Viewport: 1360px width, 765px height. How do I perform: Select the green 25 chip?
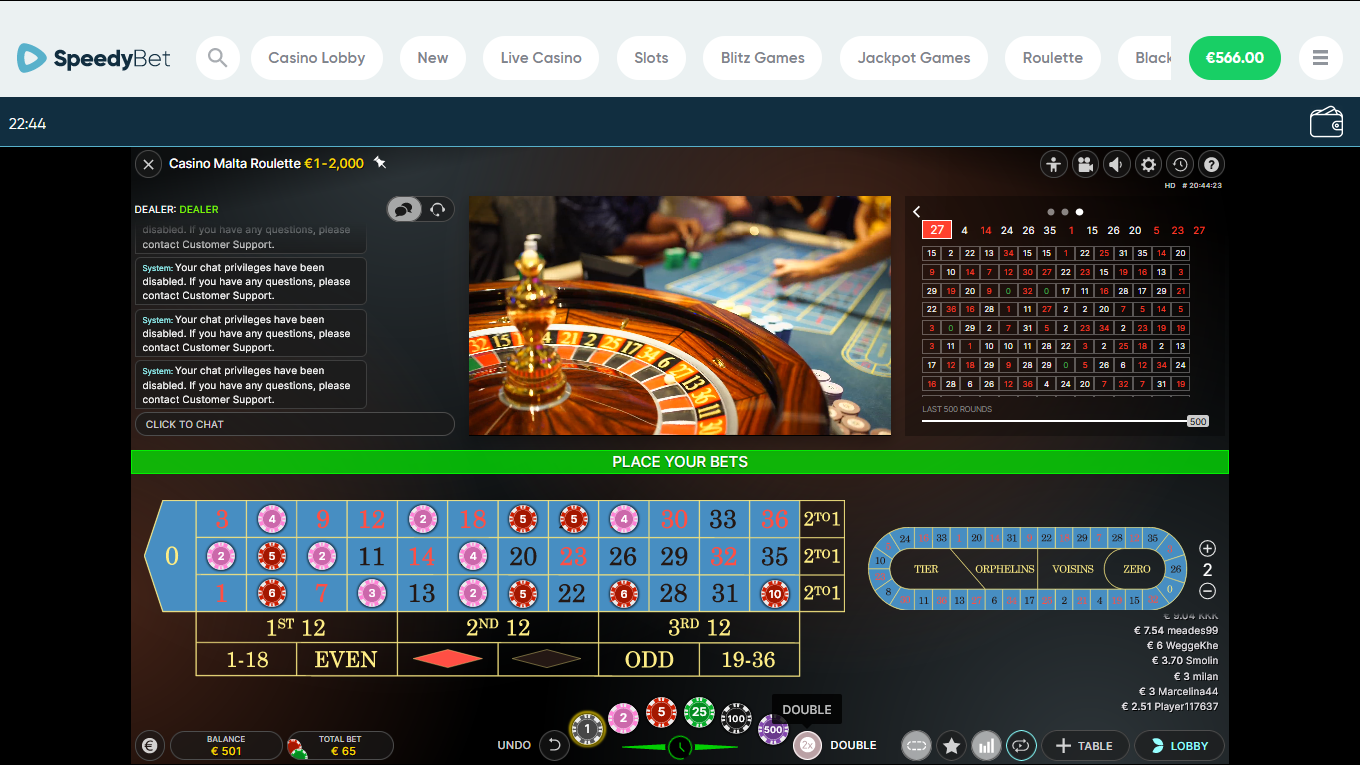[x=699, y=713]
